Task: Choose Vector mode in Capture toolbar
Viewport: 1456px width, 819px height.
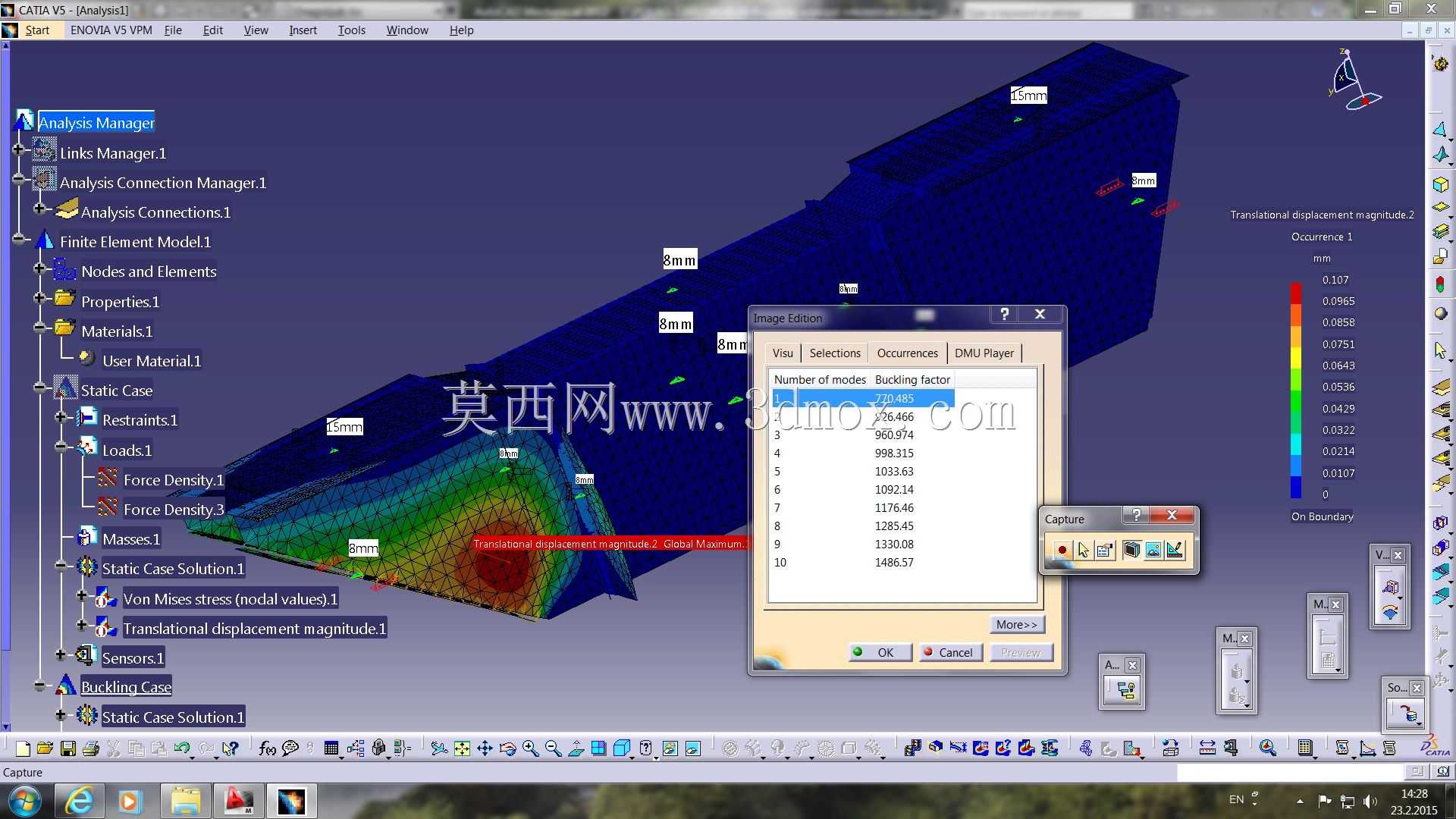Action: [1175, 551]
